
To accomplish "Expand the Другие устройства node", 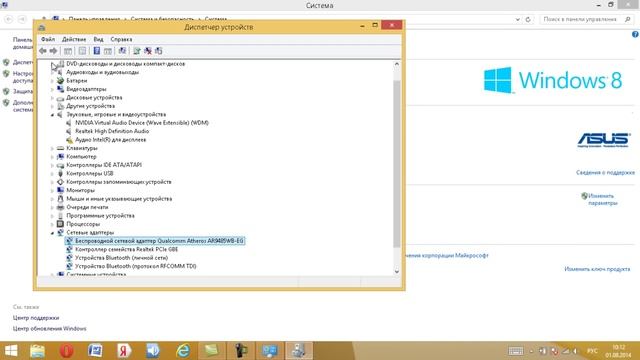I will coord(52,106).
